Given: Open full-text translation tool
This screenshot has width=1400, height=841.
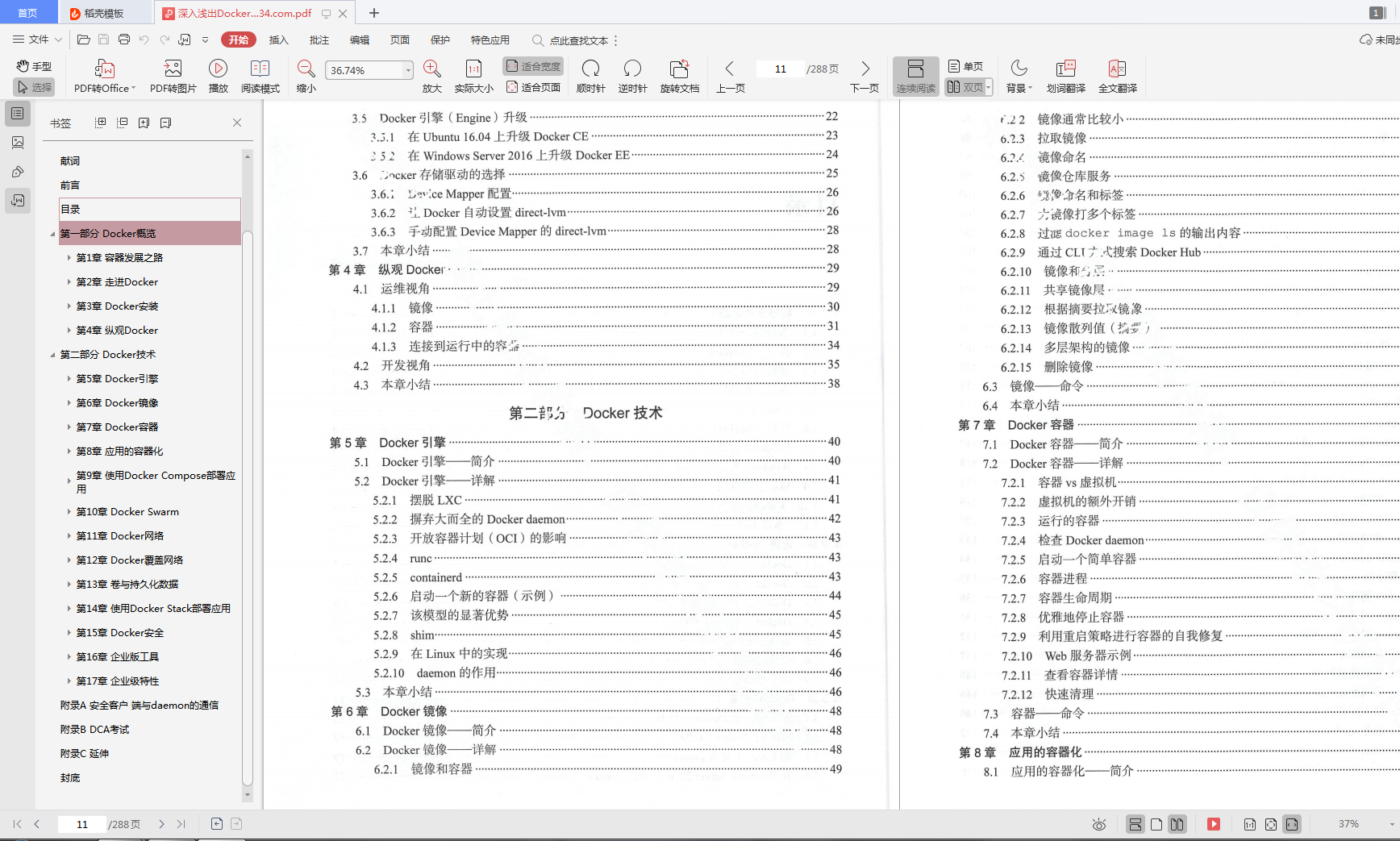Looking at the screenshot, I should tap(1117, 77).
